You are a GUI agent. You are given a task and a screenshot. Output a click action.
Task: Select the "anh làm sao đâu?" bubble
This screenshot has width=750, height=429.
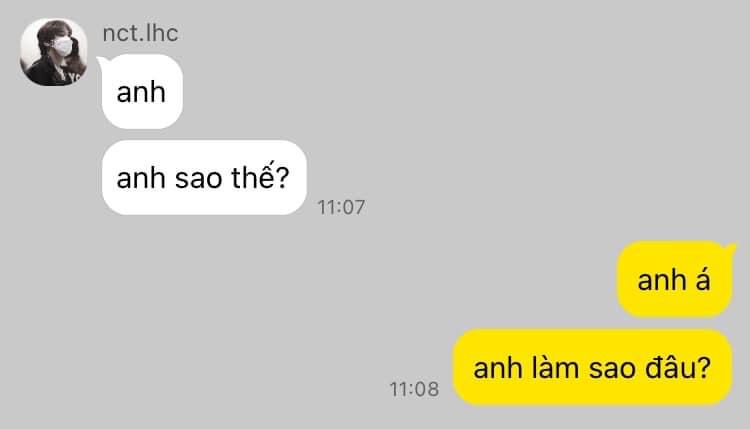tap(593, 367)
